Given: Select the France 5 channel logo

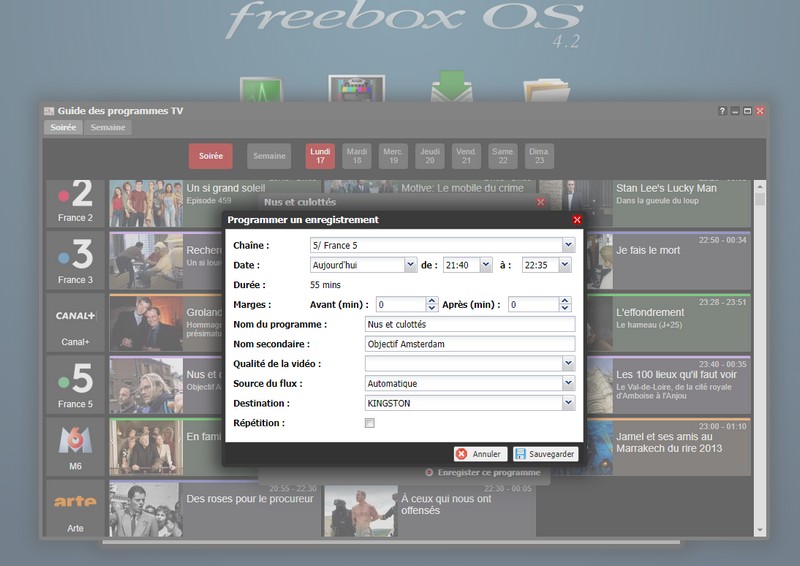Looking at the screenshot, I should coord(76,384).
